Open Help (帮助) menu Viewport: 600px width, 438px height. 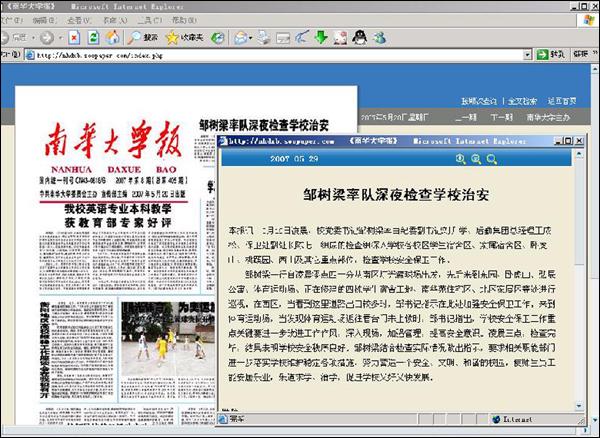click(184, 20)
